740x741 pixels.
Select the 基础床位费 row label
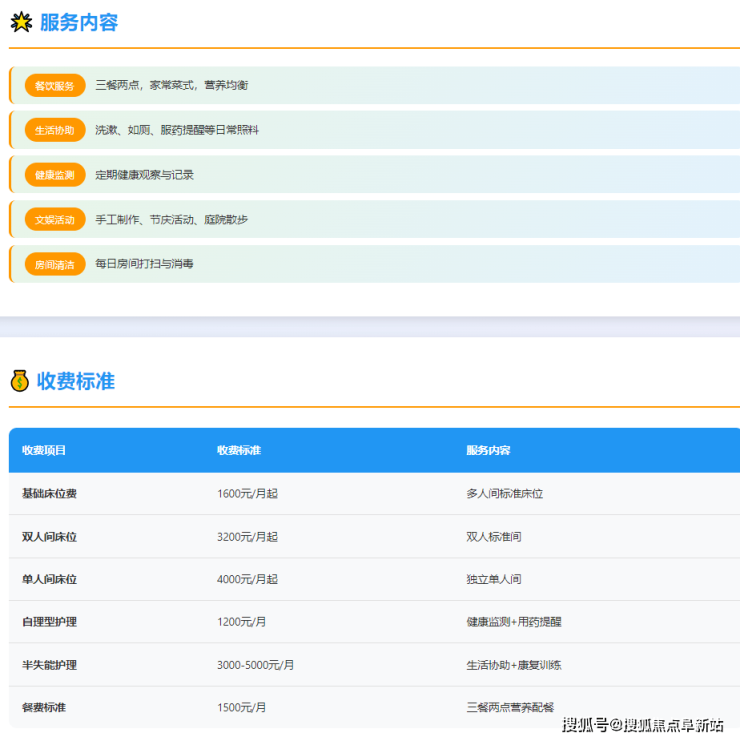click(49, 493)
